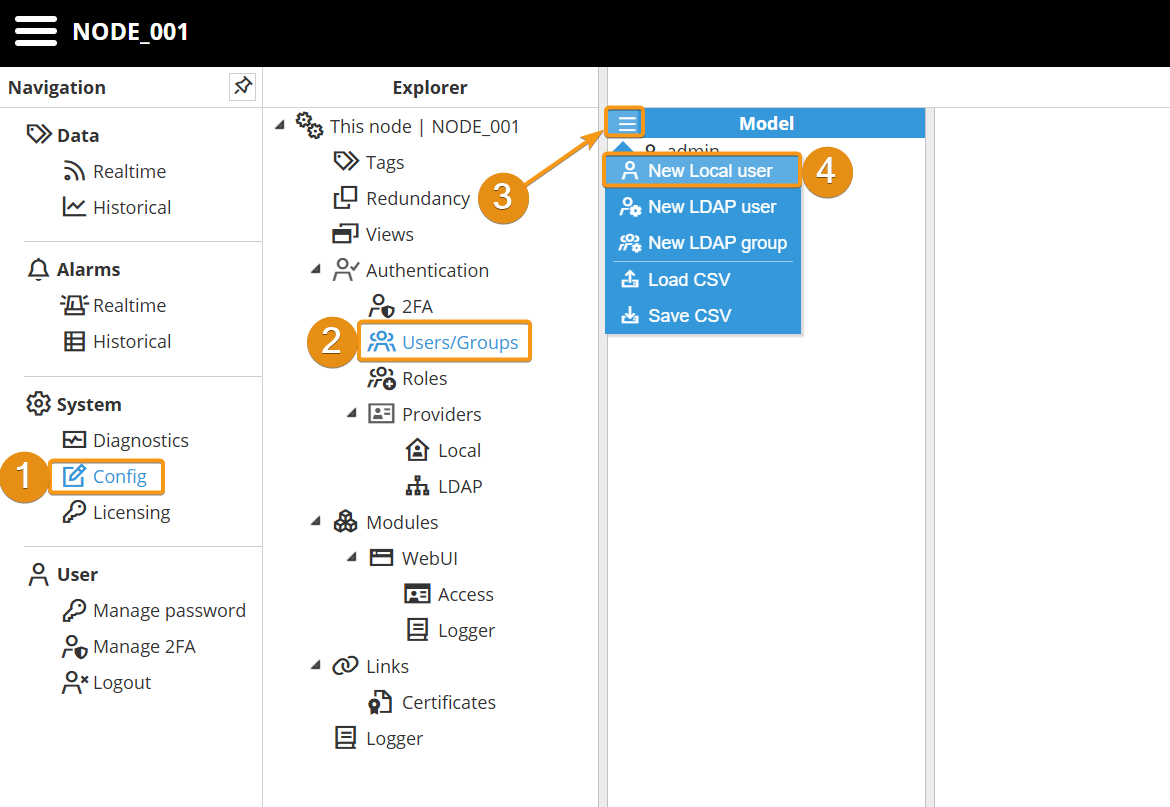Collapse the Authentication tree node
1170x807 pixels.
pyautogui.click(x=316, y=270)
